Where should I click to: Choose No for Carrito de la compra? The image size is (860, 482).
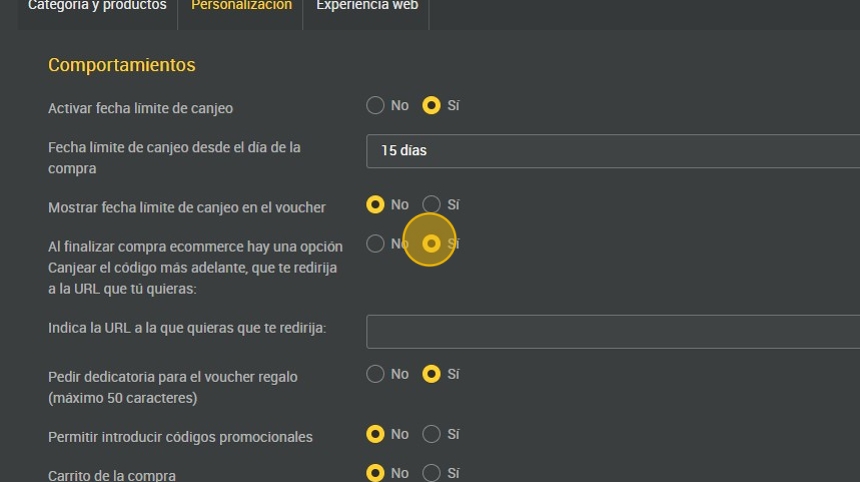point(376,473)
